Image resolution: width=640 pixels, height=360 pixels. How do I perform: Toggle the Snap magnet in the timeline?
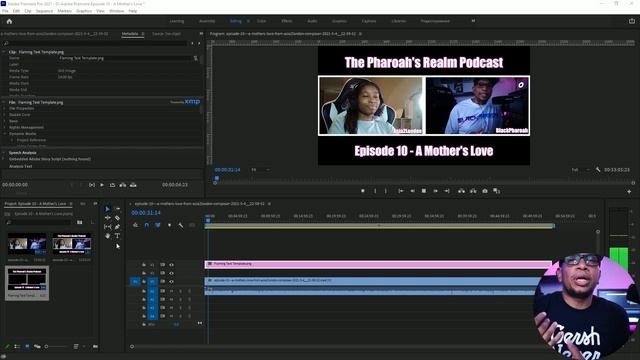coord(147,225)
